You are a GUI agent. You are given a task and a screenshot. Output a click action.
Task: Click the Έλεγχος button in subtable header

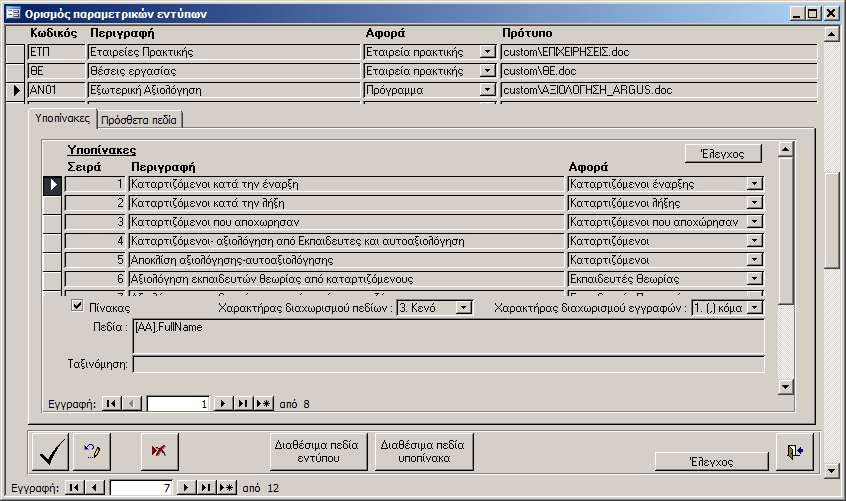click(723, 153)
